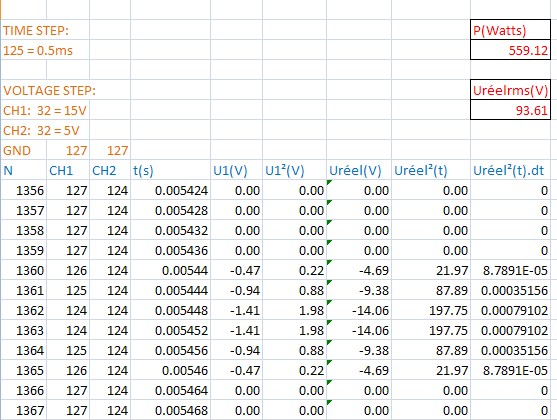Click the Uréel²(t).dt column header cell

510,170
